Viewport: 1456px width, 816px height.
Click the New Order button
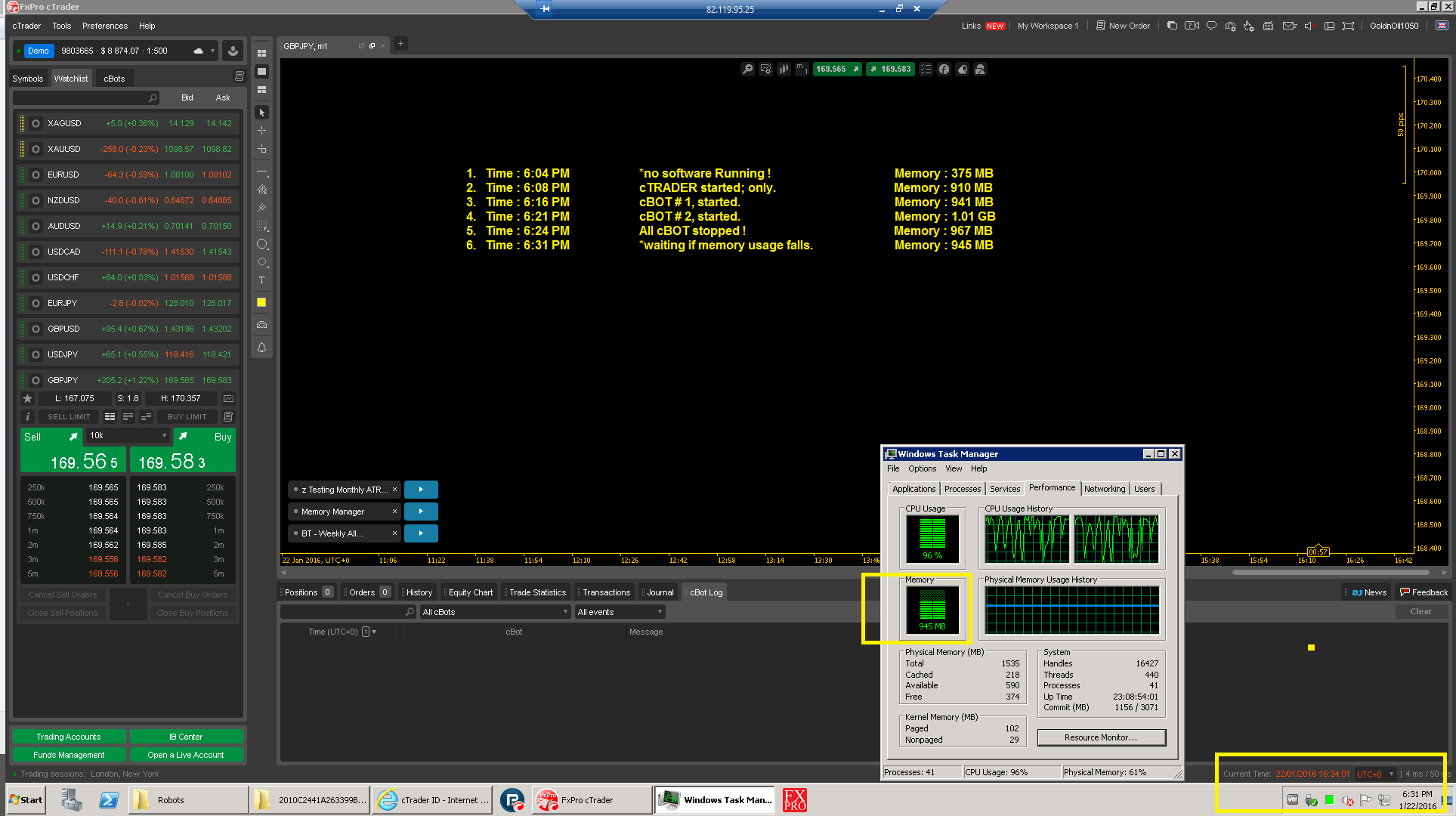(1123, 26)
